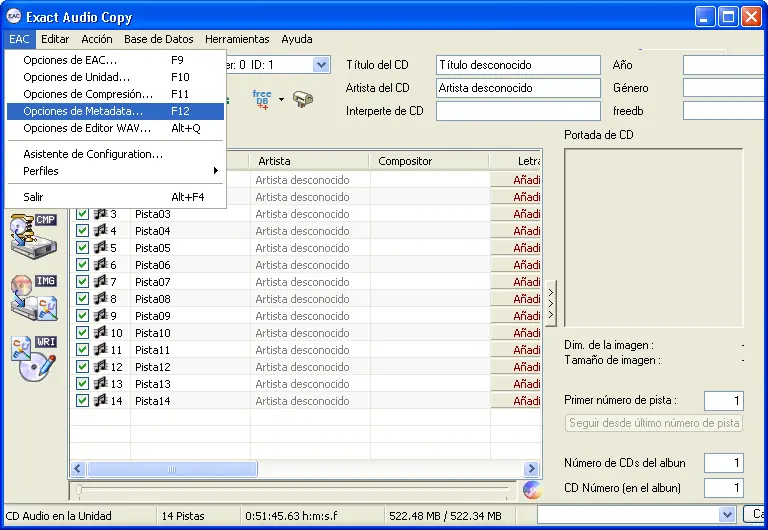
Task: Select Opciones de Metadata menu entry
Action: (116, 111)
